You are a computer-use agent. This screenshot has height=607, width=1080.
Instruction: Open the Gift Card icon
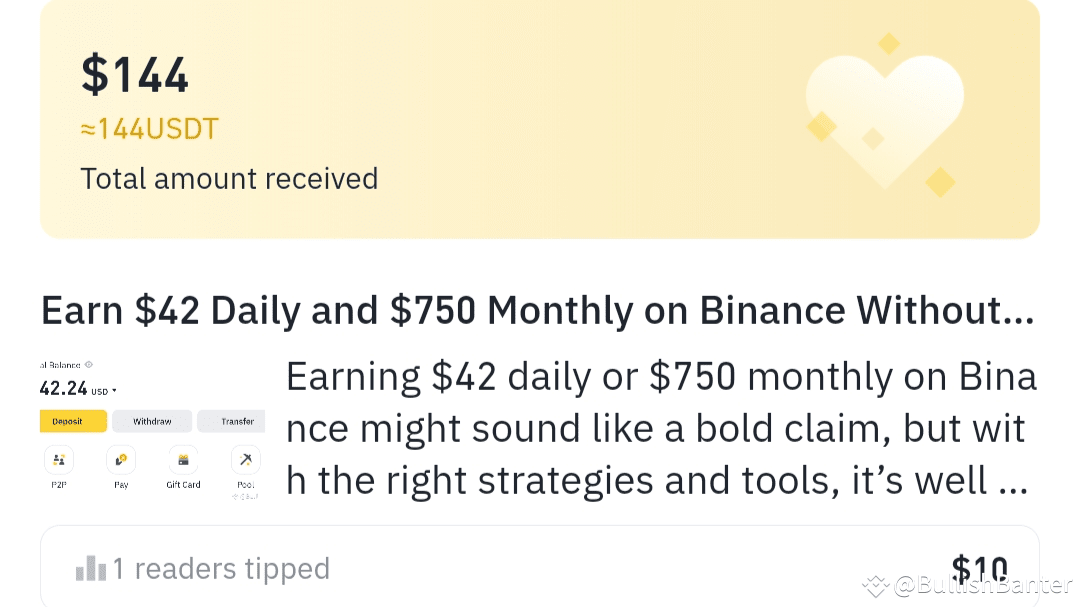183,460
